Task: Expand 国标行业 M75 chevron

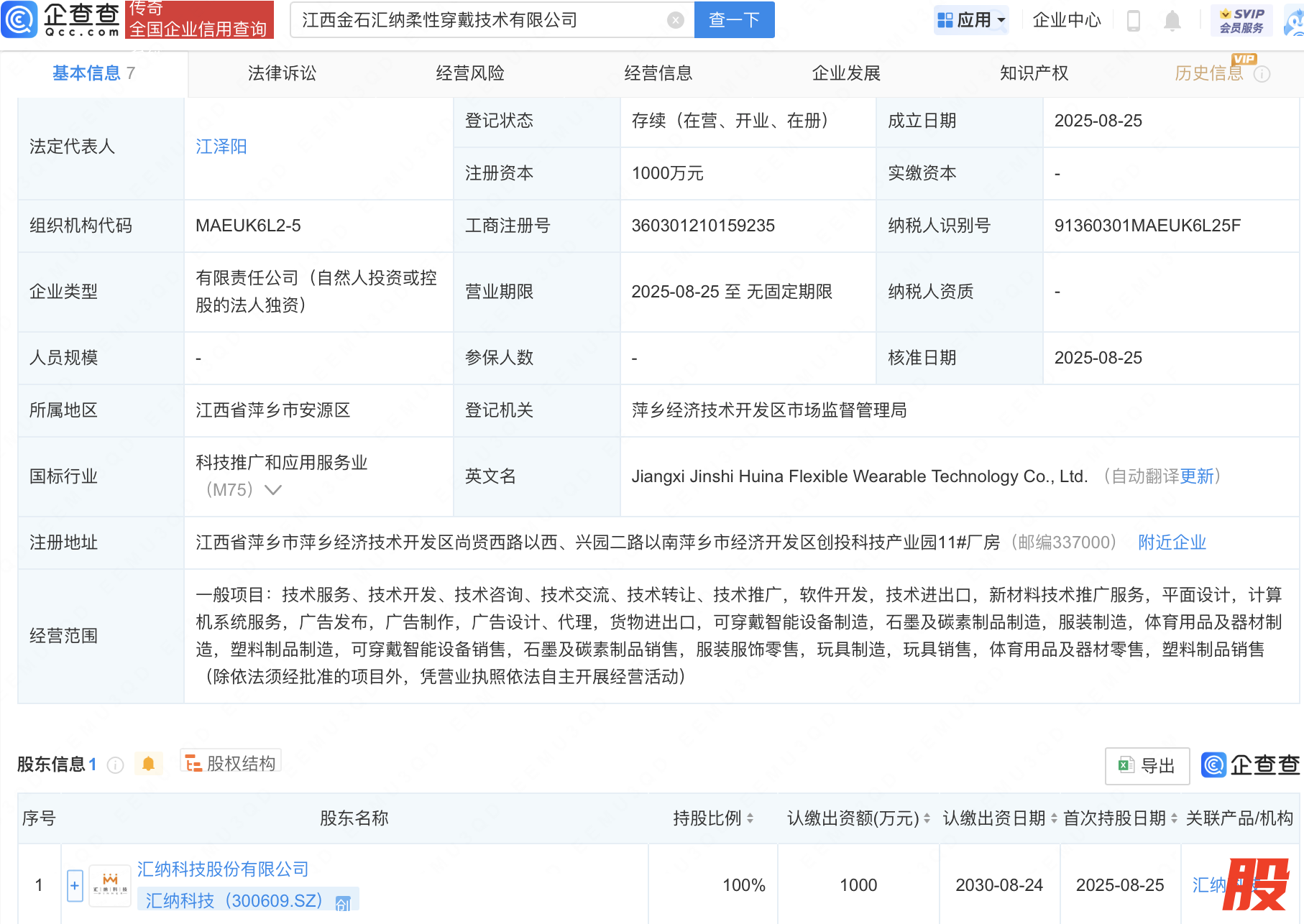Action: coord(273,490)
